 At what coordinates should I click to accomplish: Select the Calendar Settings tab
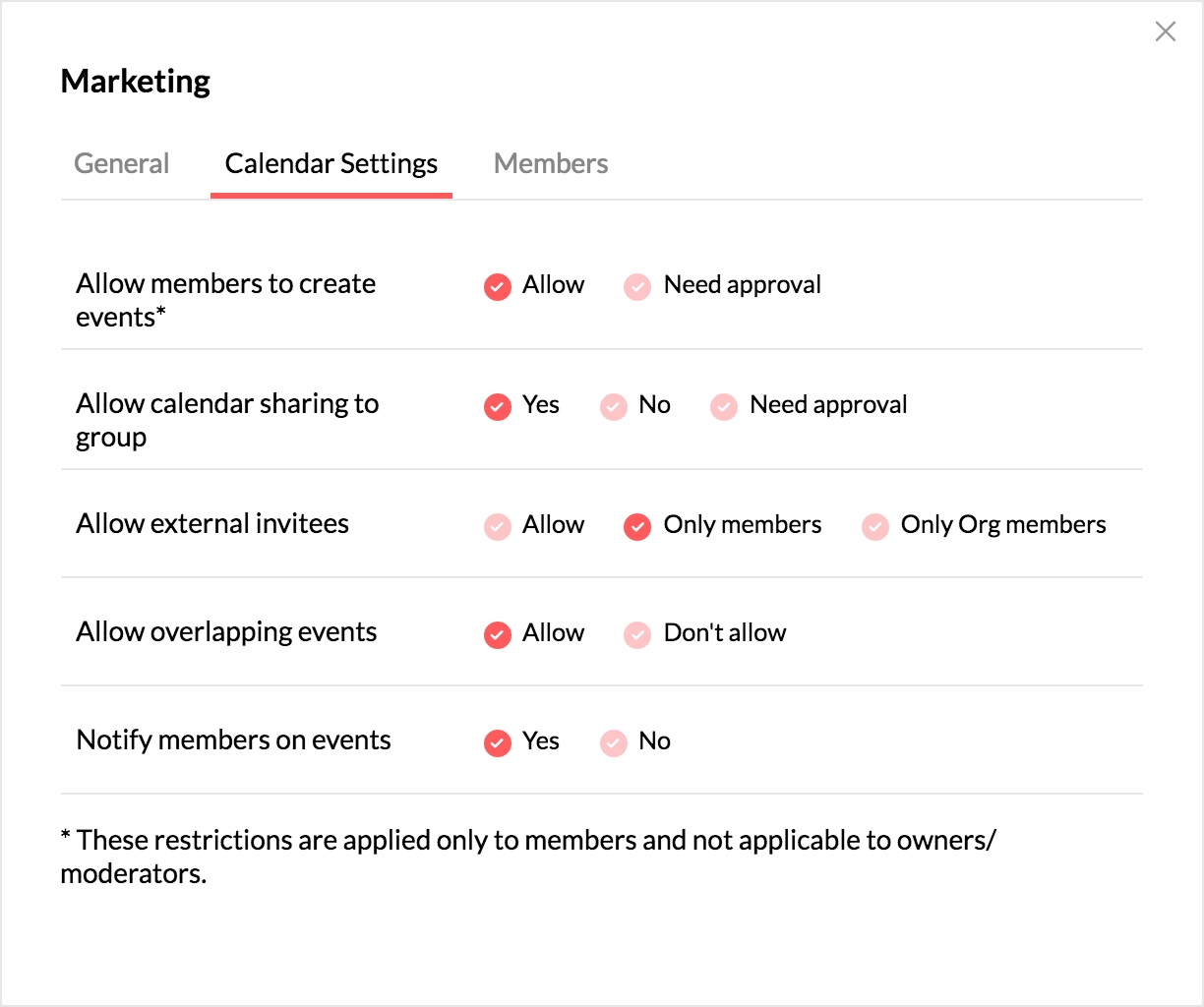[x=331, y=163]
